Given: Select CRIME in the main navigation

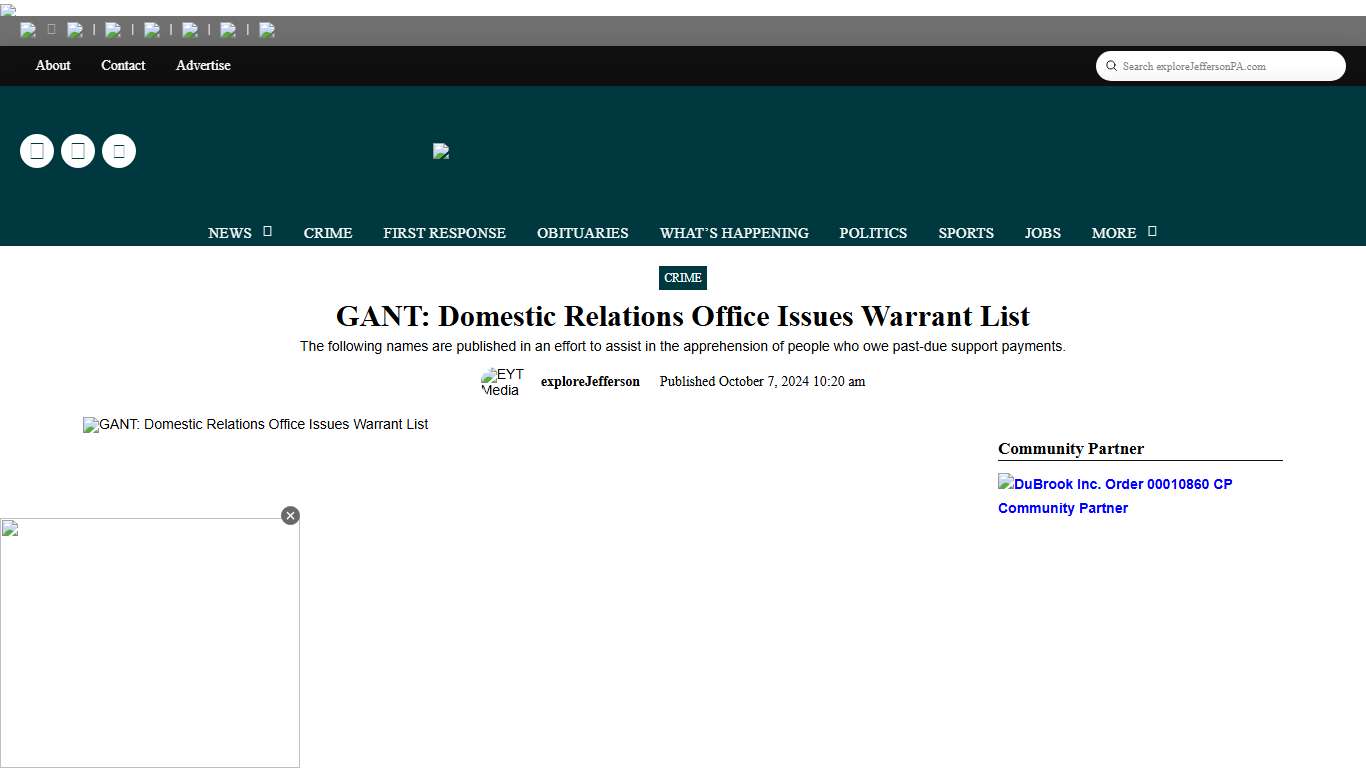Looking at the screenshot, I should (327, 233).
